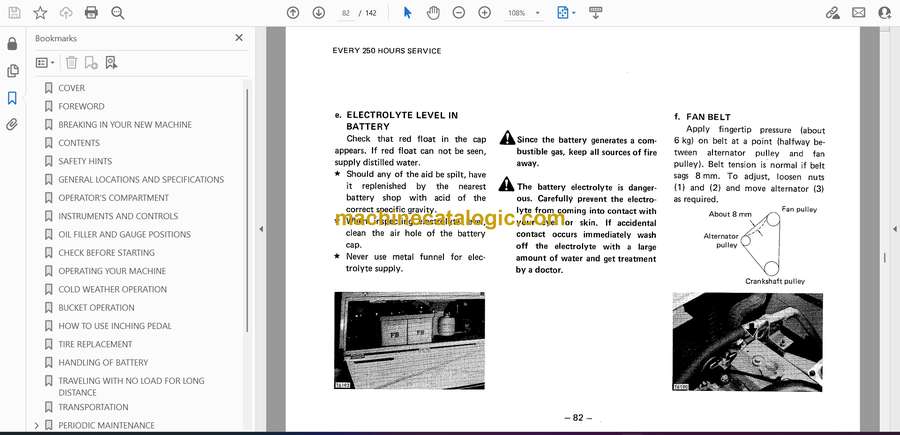Click the battery compartment photo
Viewport: 900px width, 435px height.
pos(409,340)
